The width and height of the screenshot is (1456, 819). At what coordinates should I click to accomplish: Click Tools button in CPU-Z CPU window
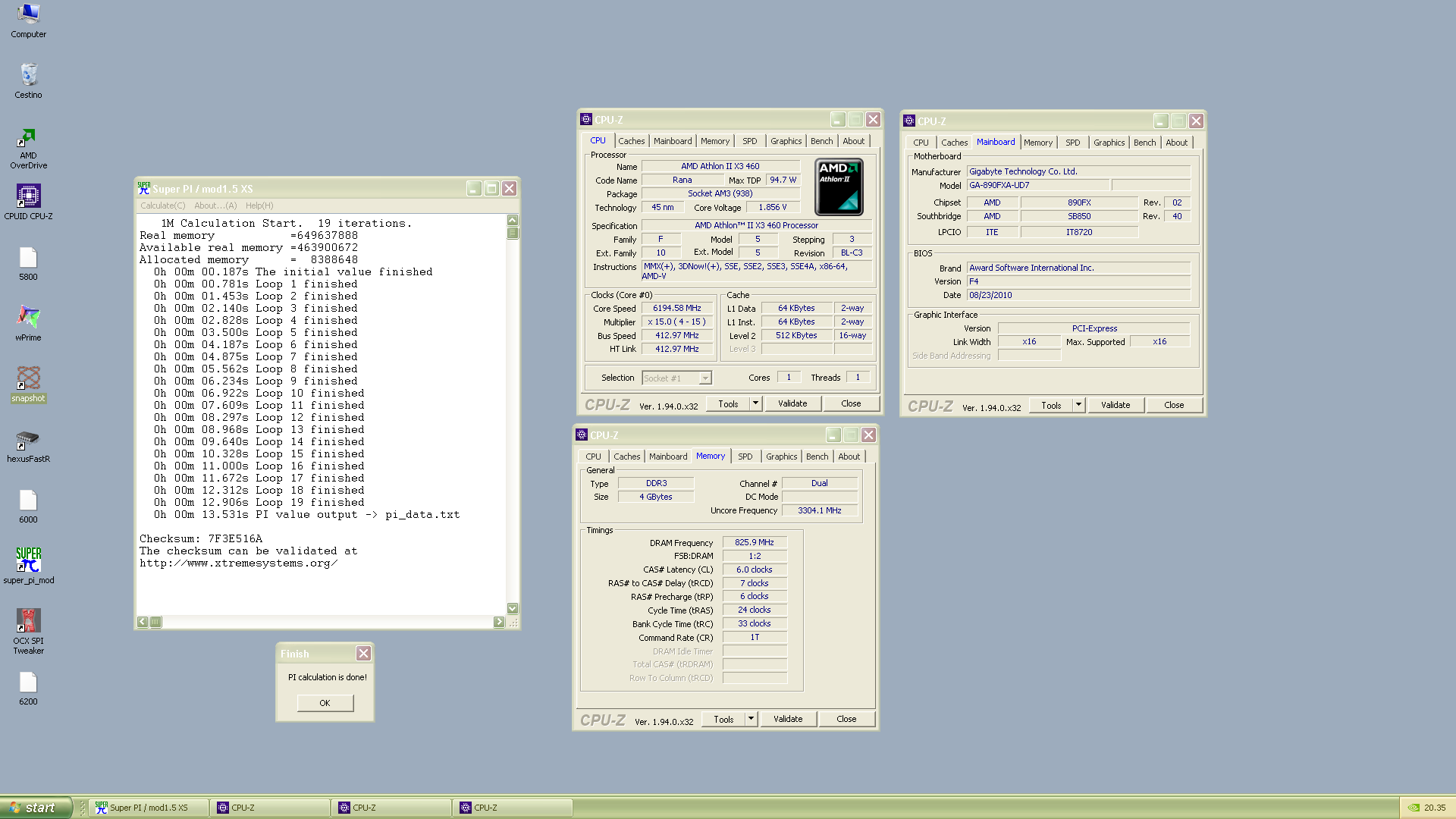728,403
